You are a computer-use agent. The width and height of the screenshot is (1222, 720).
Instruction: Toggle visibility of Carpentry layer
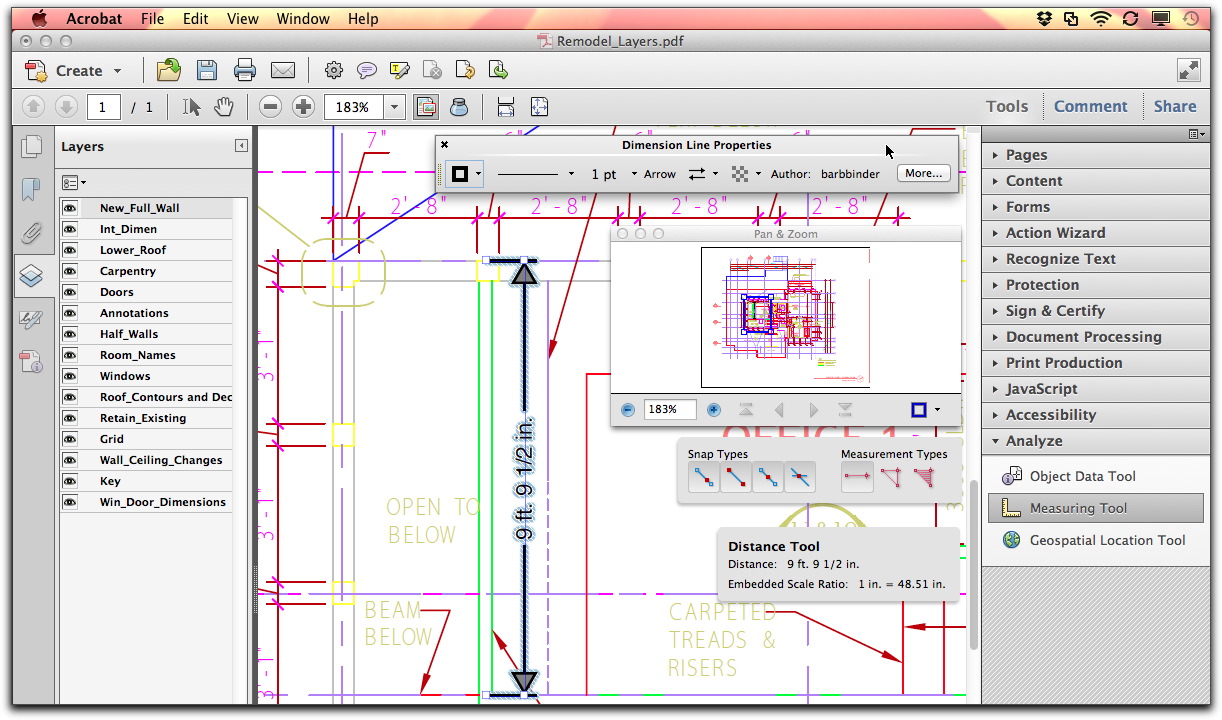(x=70, y=271)
